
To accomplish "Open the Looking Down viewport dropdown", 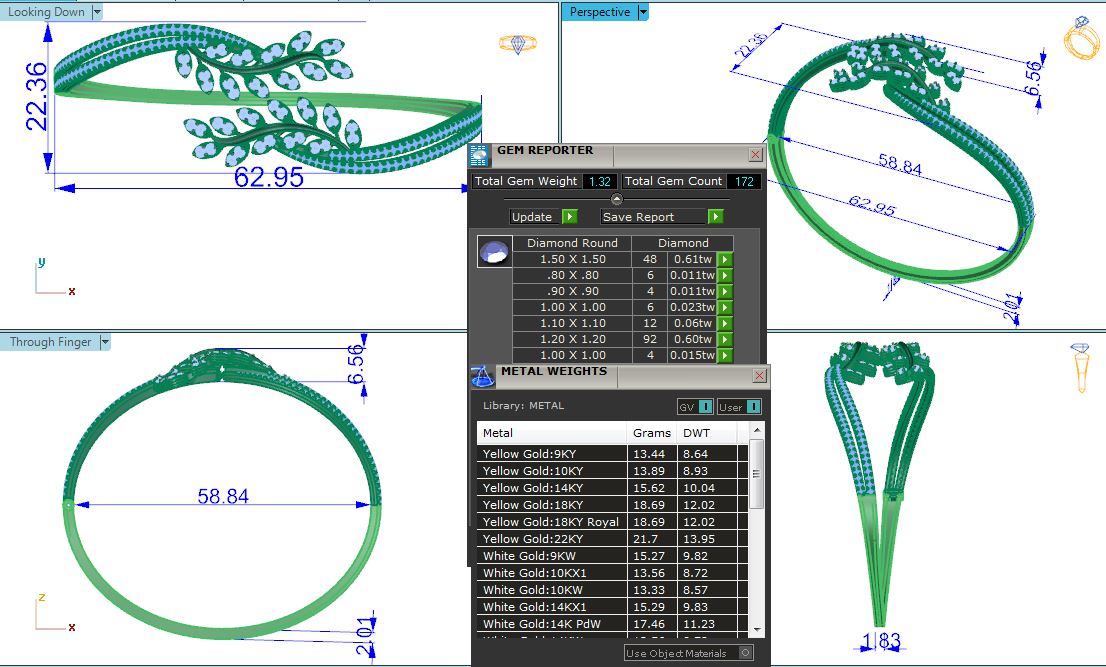I will point(97,12).
